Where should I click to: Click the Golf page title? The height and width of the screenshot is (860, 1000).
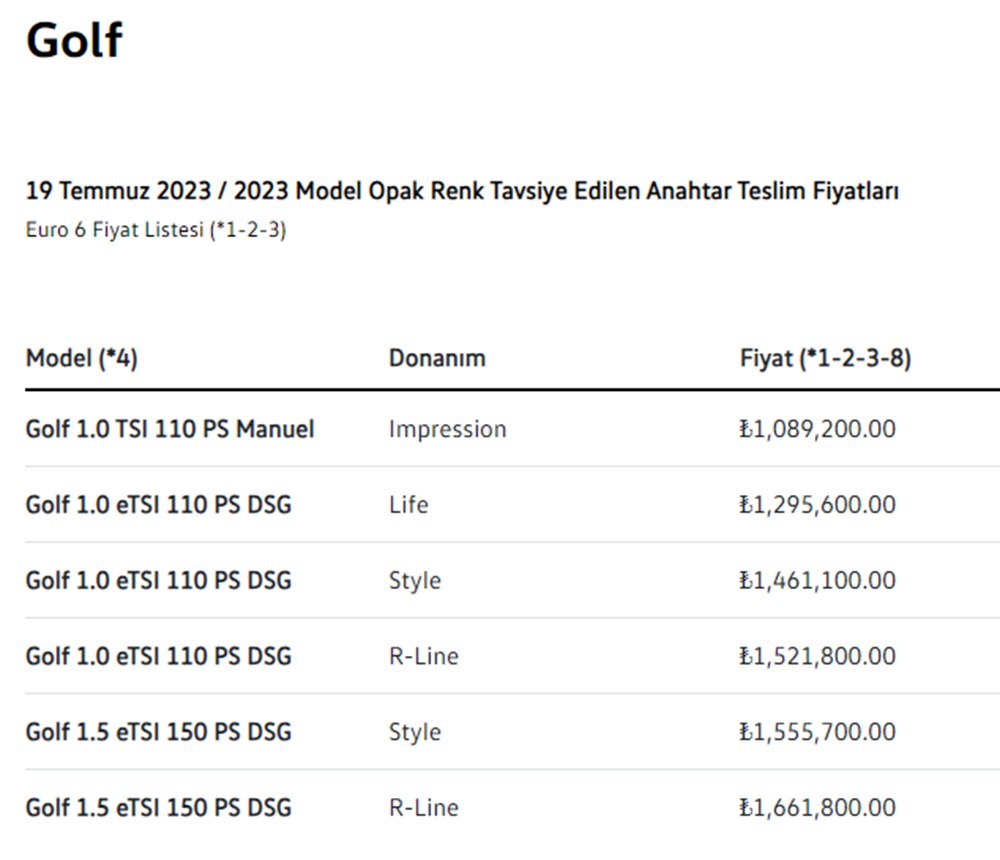pyautogui.click(x=74, y=40)
